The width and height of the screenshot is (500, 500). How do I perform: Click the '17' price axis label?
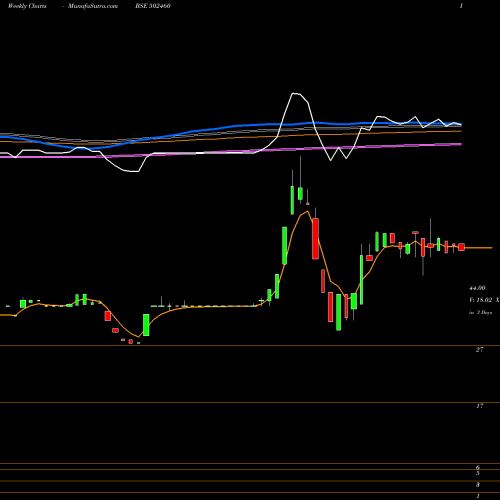point(479,406)
